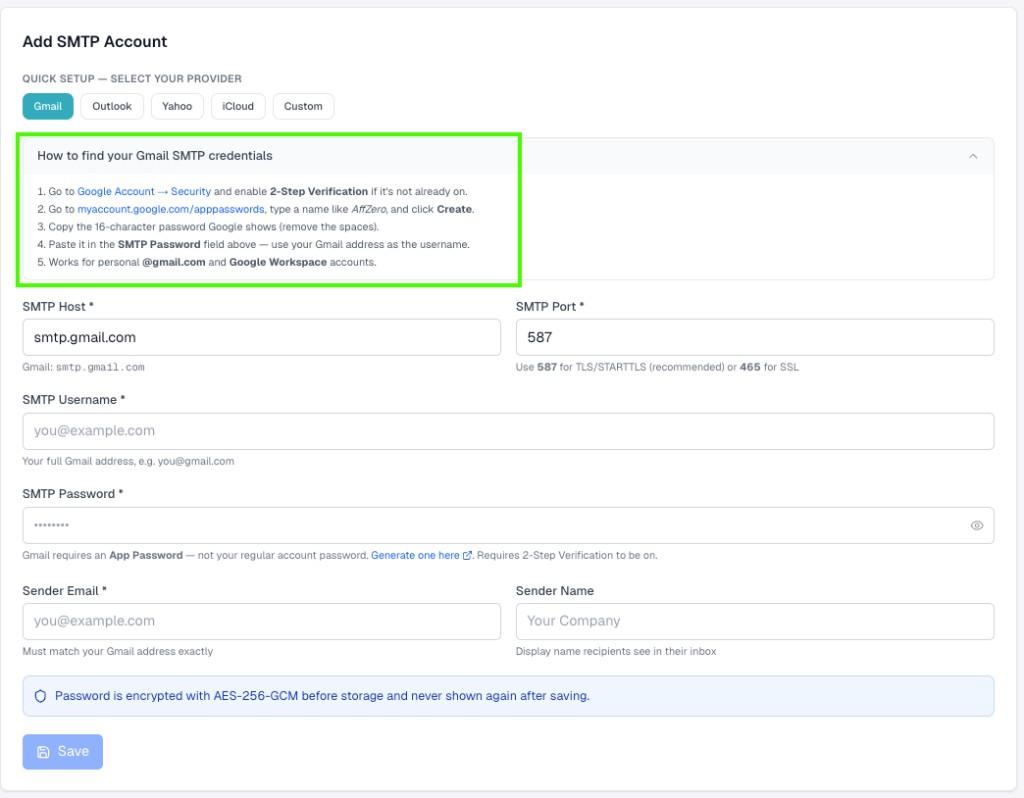Click the 'Use 587 for TLS/STARTTLS' hint text
The width and height of the screenshot is (1024, 798).
click(657, 367)
